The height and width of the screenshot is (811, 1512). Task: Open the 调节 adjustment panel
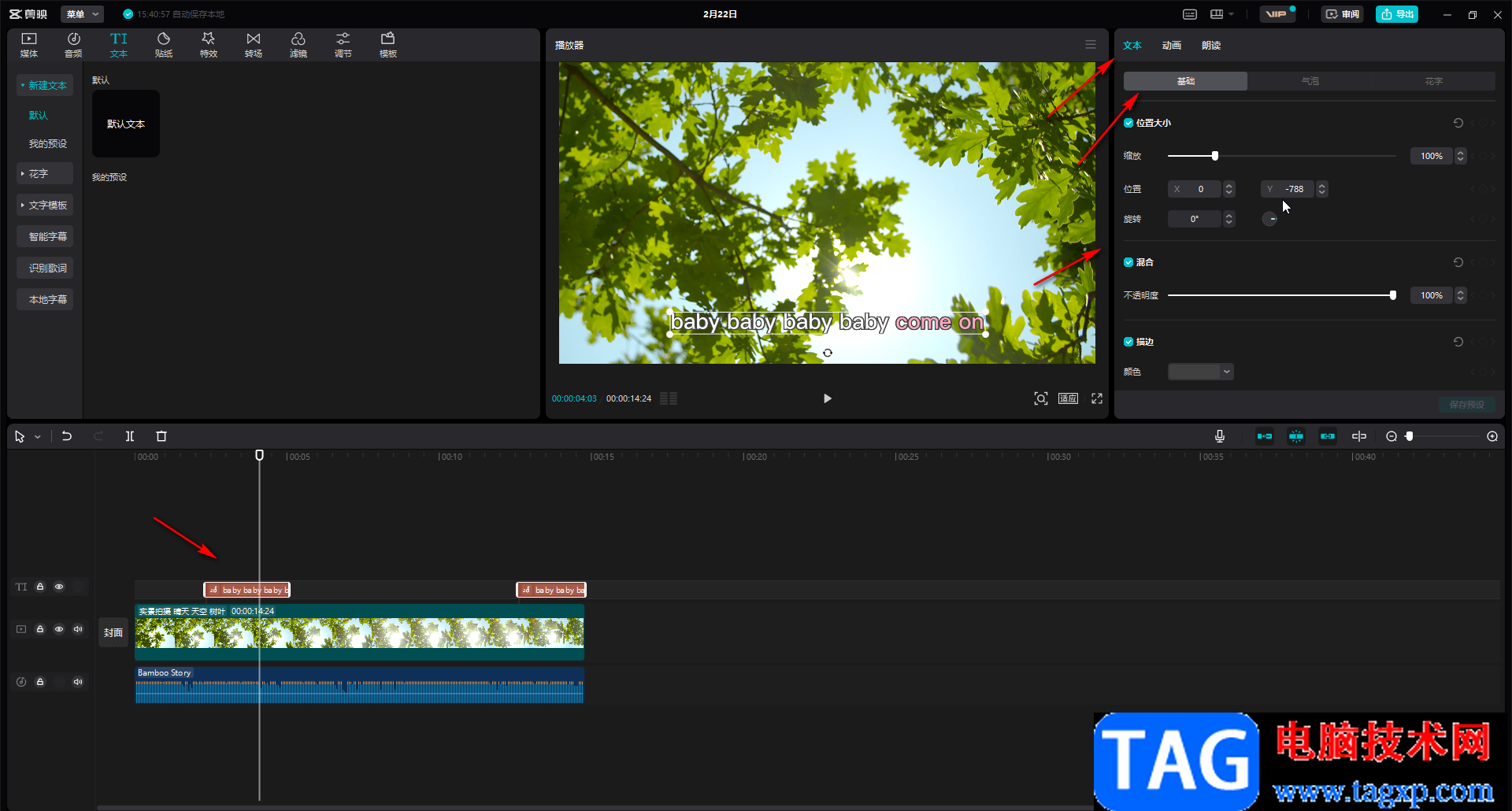343,45
